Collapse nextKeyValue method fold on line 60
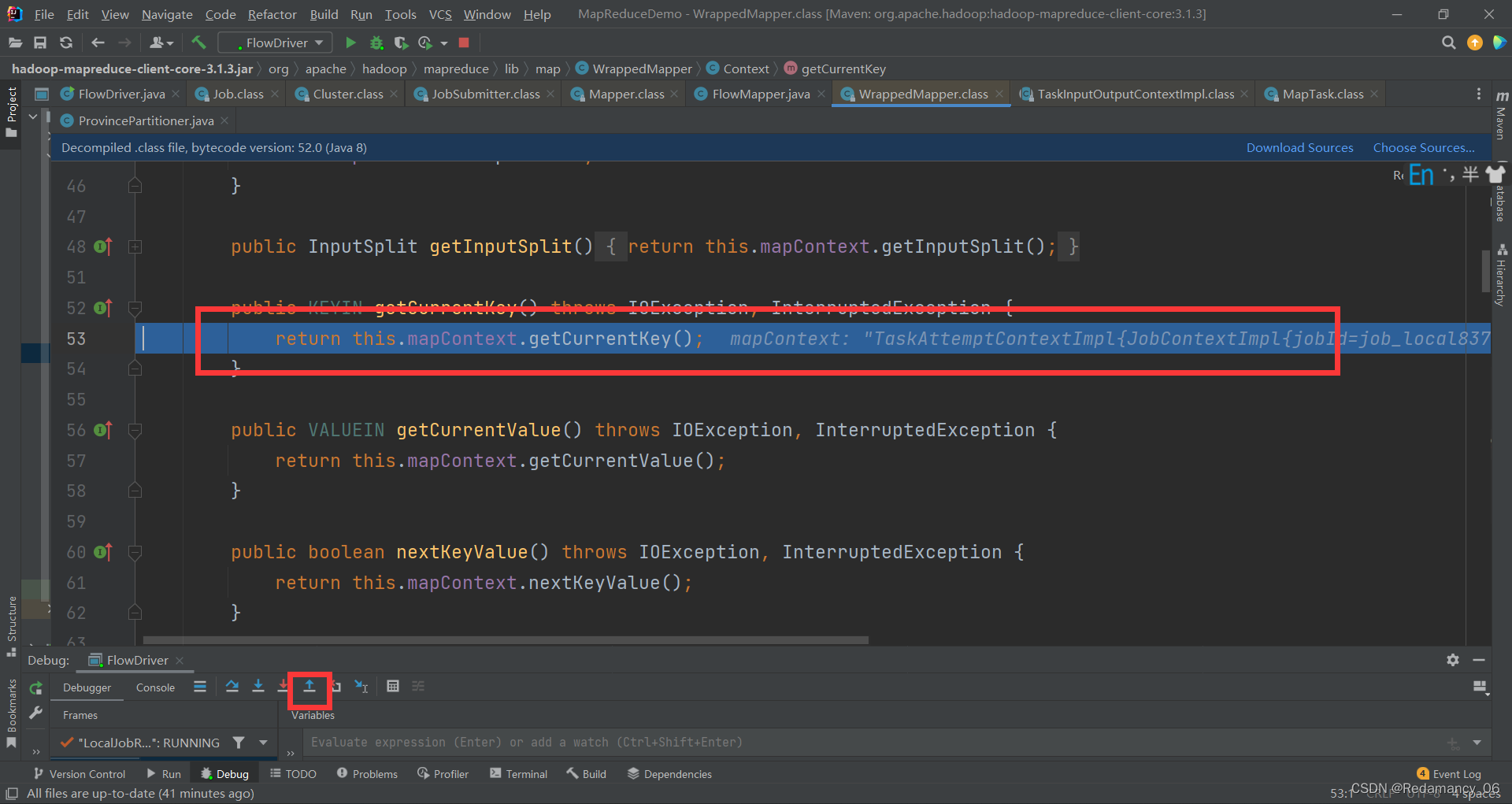The width and height of the screenshot is (1512, 804). [135, 552]
